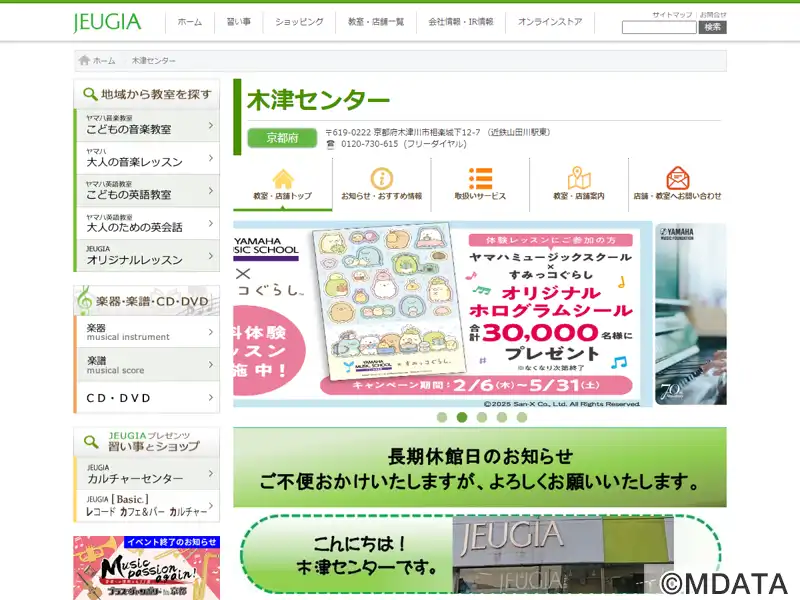Open the Music passion again event banner

(x=147, y=568)
